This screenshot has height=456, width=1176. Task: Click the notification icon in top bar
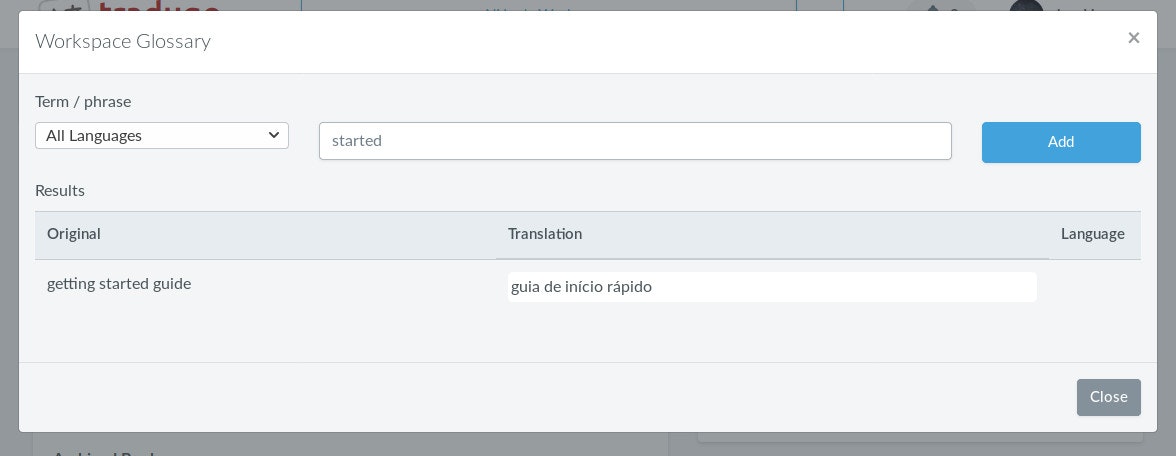point(934,6)
